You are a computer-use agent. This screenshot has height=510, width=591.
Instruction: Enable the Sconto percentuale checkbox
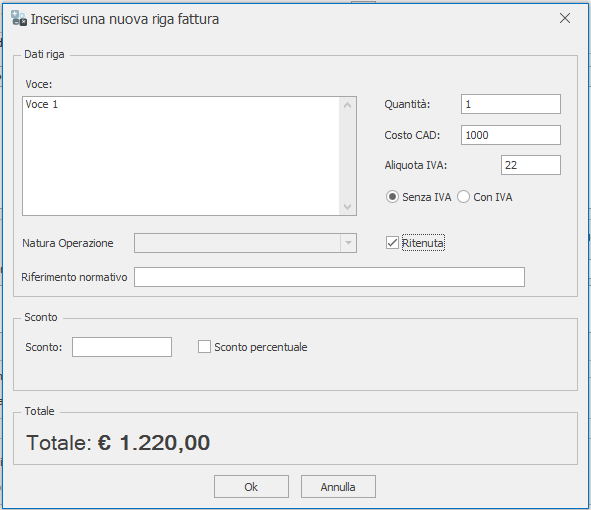click(x=204, y=347)
